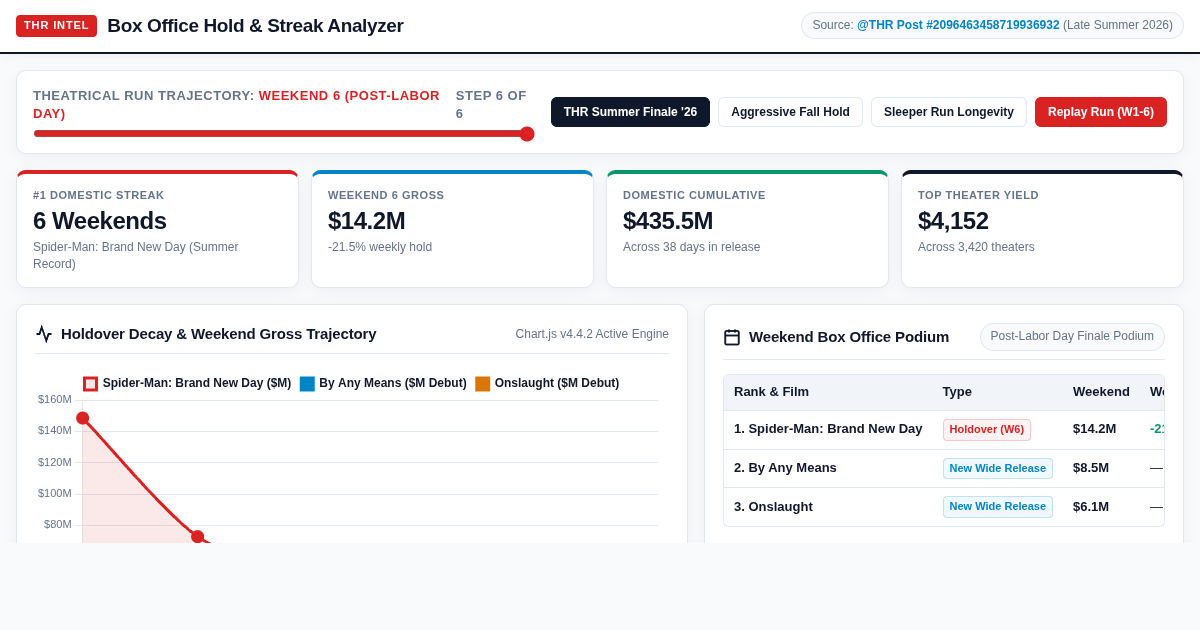The width and height of the screenshot is (1200, 630).
Task: Click the $8.5M weekend cell
Action: (x=1091, y=468)
